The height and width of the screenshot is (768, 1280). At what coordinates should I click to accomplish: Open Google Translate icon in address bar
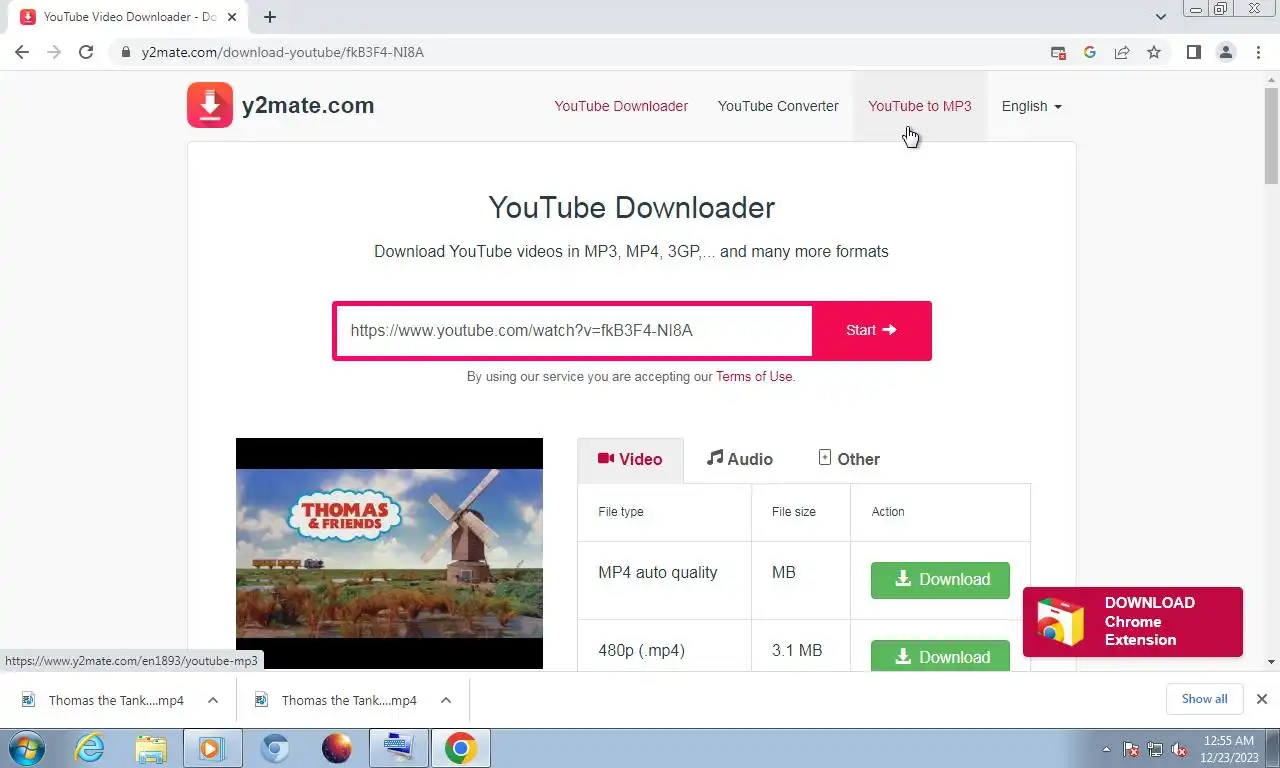pos(1090,52)
